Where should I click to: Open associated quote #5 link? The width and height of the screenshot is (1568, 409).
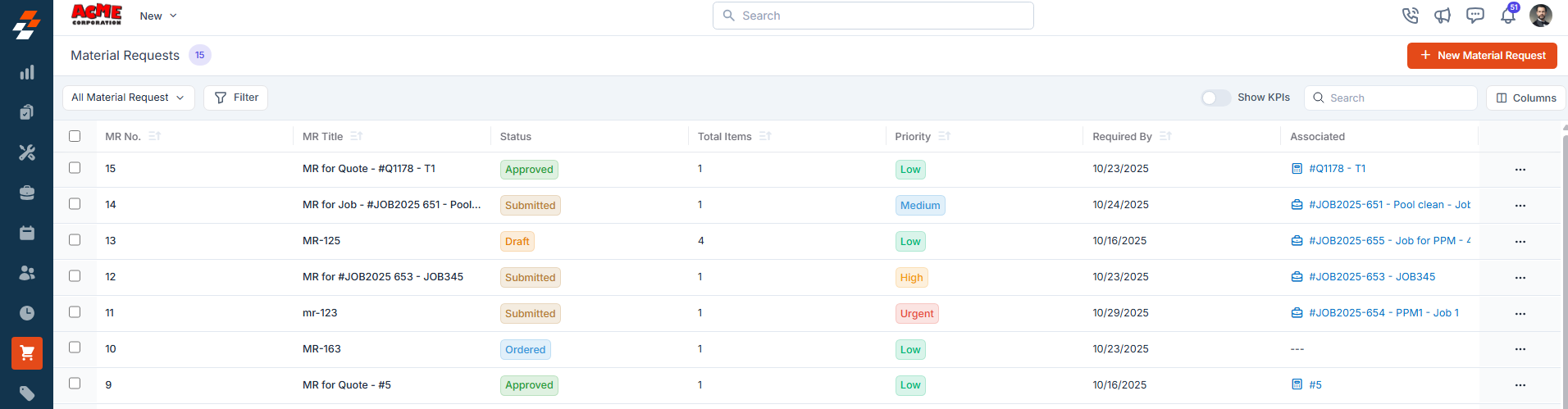click(1315, 385)
